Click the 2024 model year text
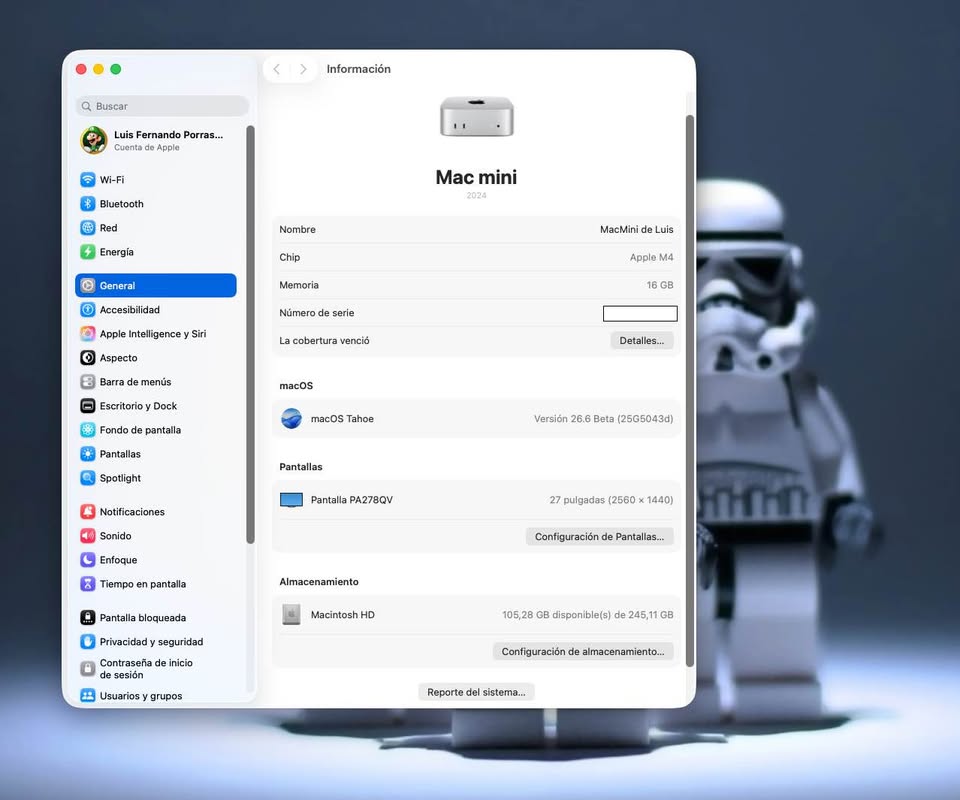The height and width of the screenshot is (800, 960). click(476, 195)
